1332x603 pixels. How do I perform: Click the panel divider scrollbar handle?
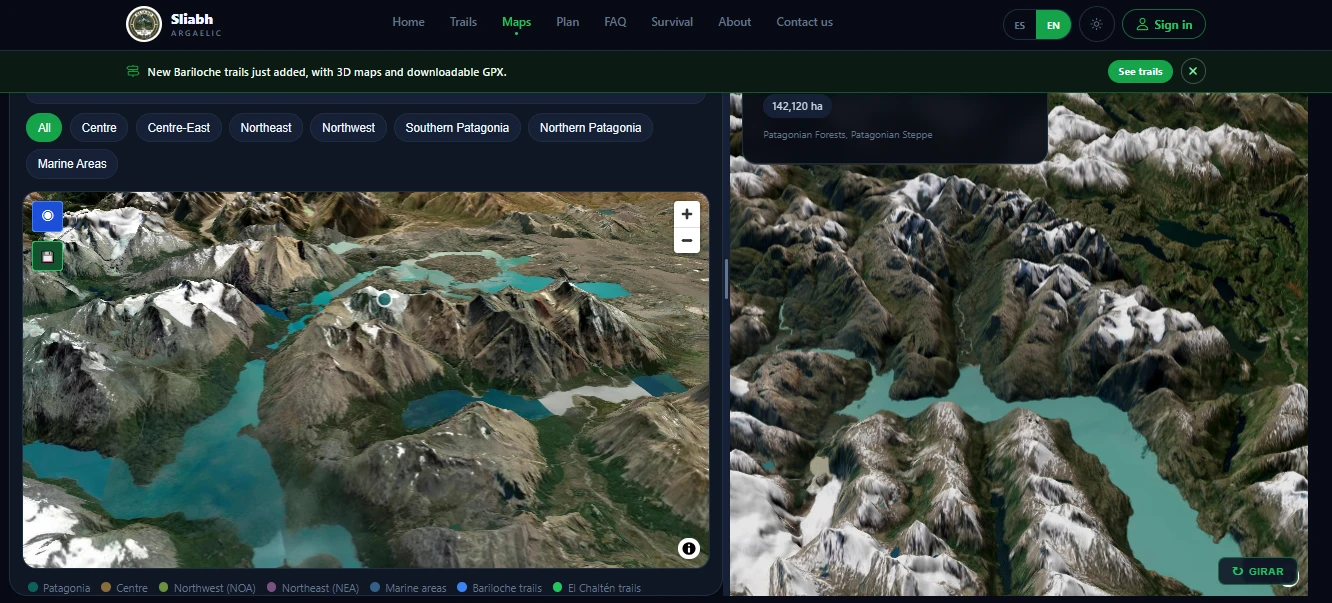click(727, 279)
